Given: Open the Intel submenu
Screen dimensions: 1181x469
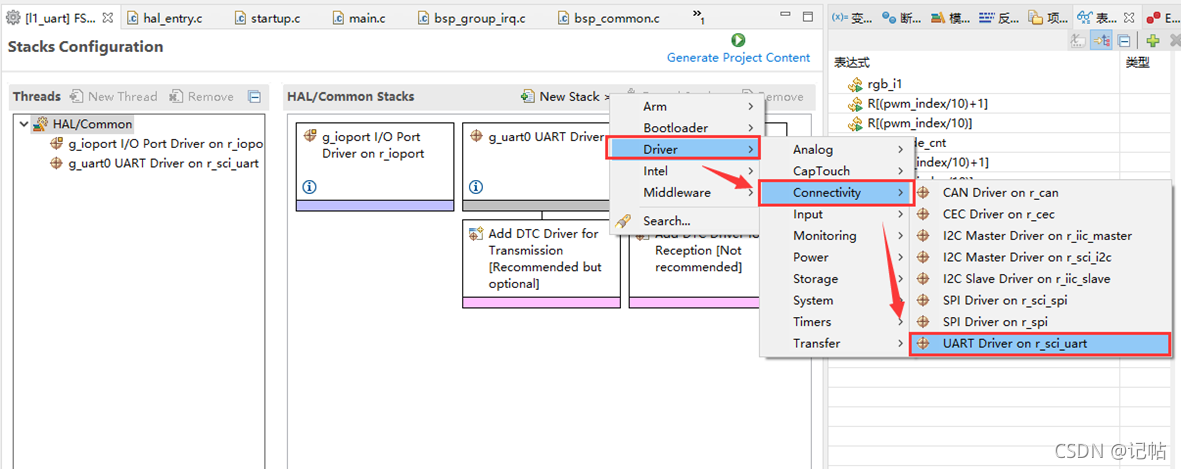Looking at the screenshot, I should click(687, 171).
